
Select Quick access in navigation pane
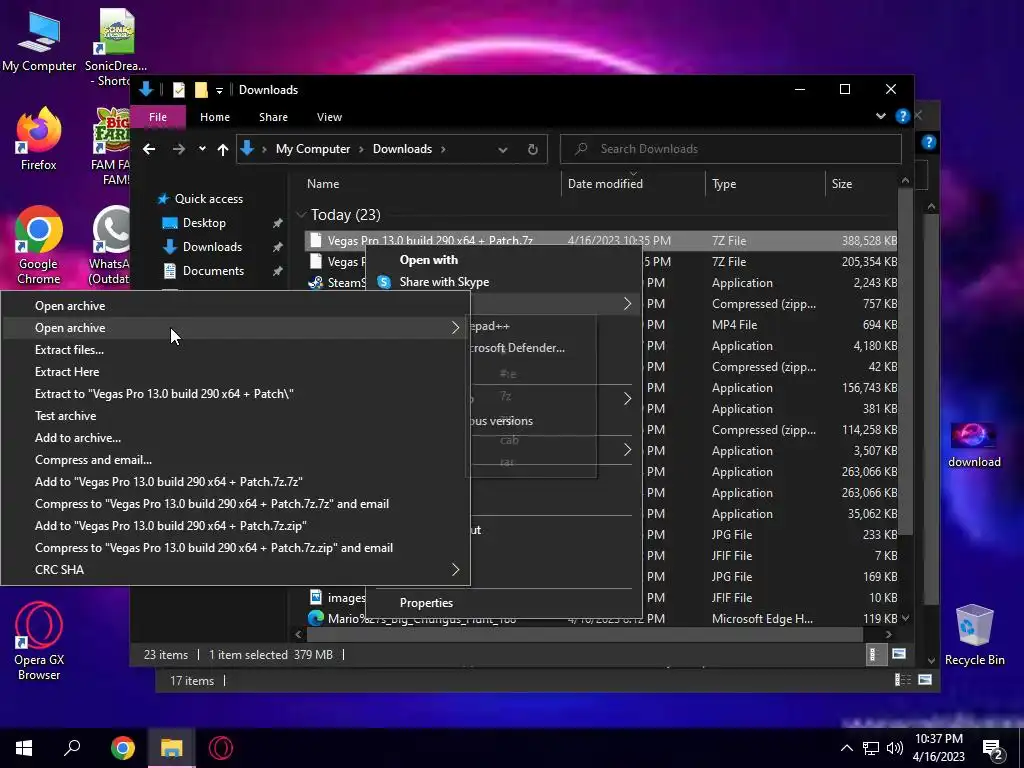point(200,199)
